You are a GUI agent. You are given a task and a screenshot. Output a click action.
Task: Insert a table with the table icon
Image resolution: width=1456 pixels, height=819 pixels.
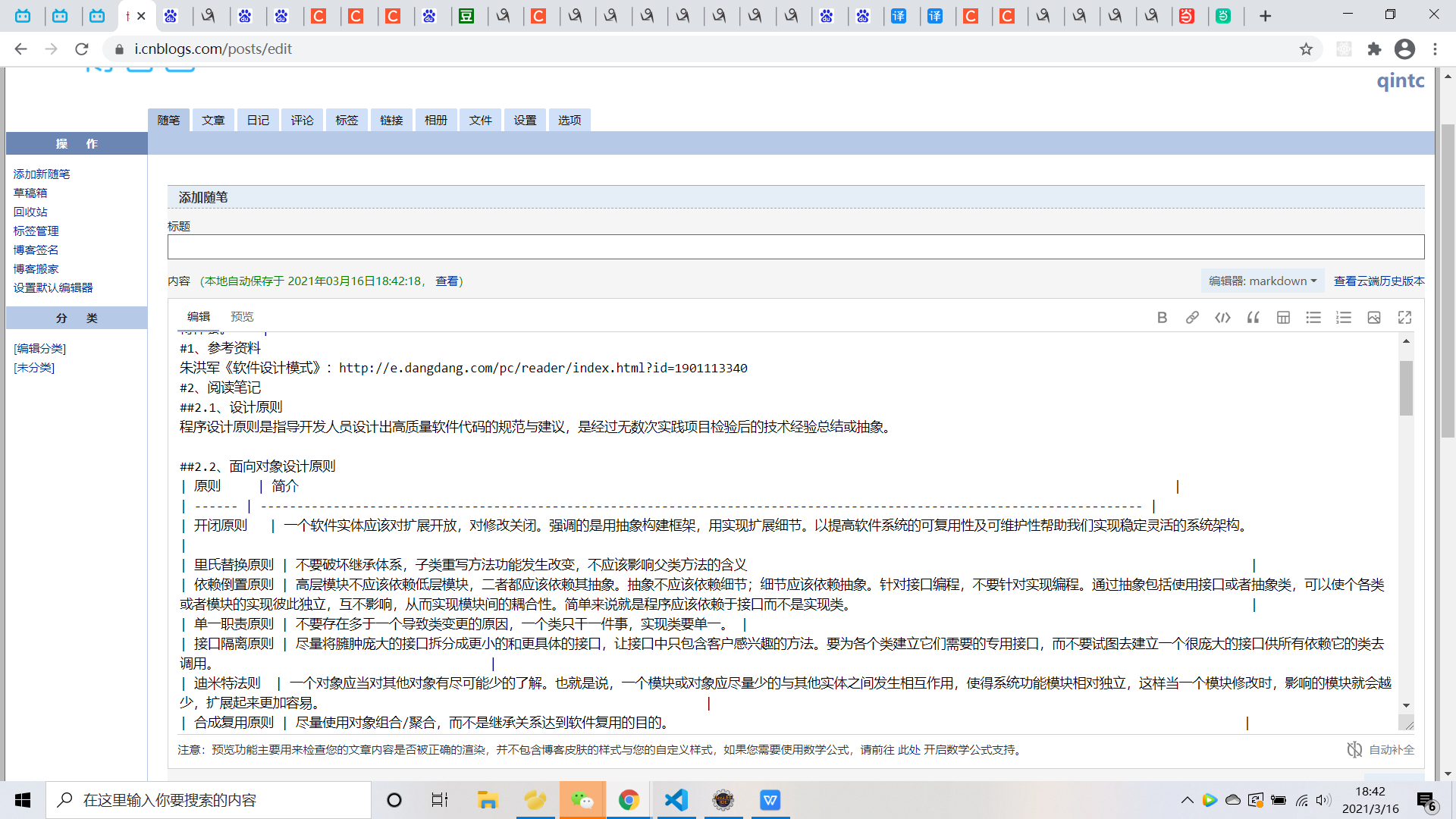tap(1283, 318)
